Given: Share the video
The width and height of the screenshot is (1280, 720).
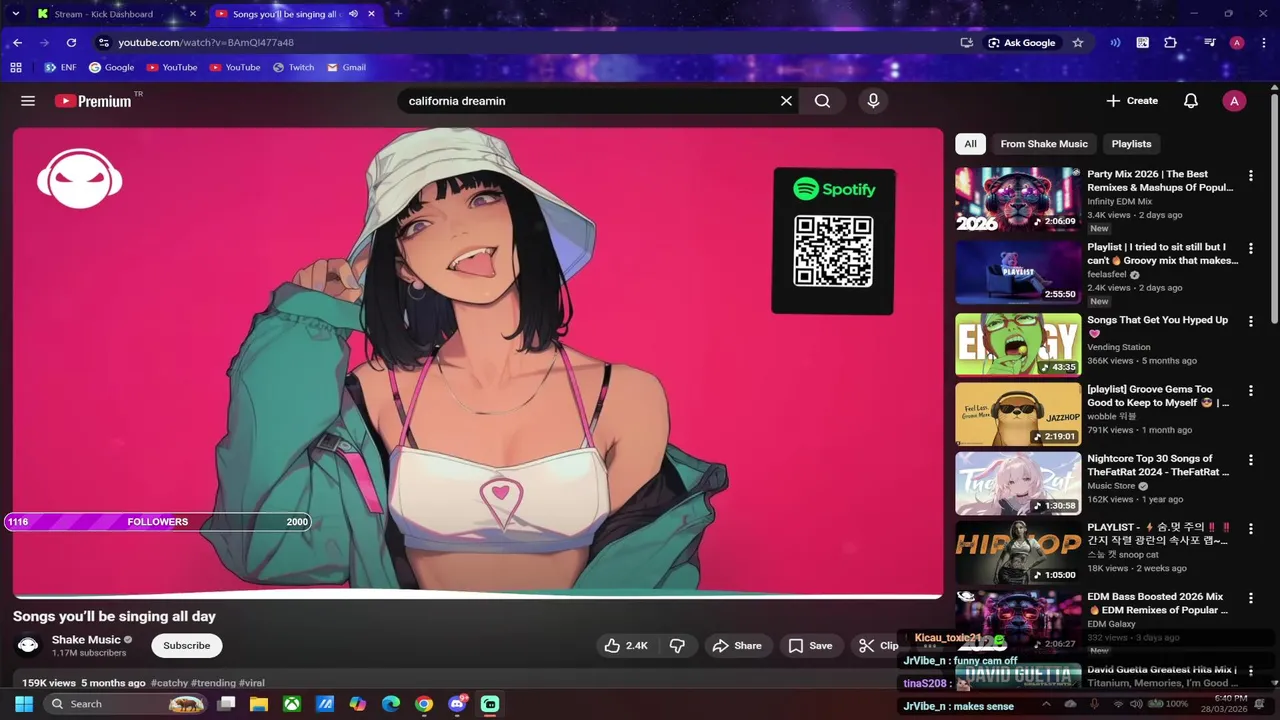Looking at the screenshot, I should 737,646.
